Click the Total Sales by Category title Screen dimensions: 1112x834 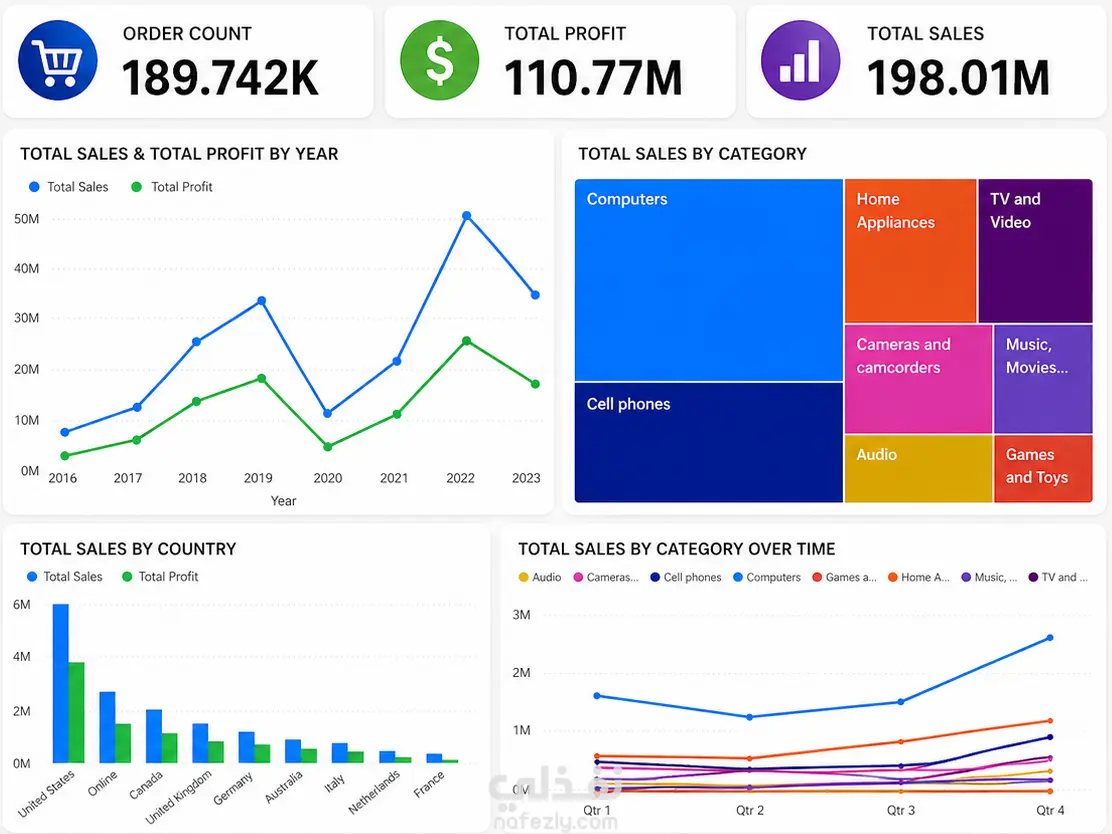coord(693,154)
